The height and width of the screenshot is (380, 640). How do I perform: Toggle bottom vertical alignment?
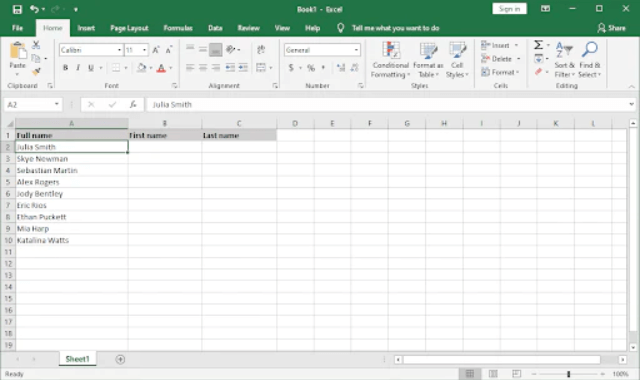click(216, 50)
